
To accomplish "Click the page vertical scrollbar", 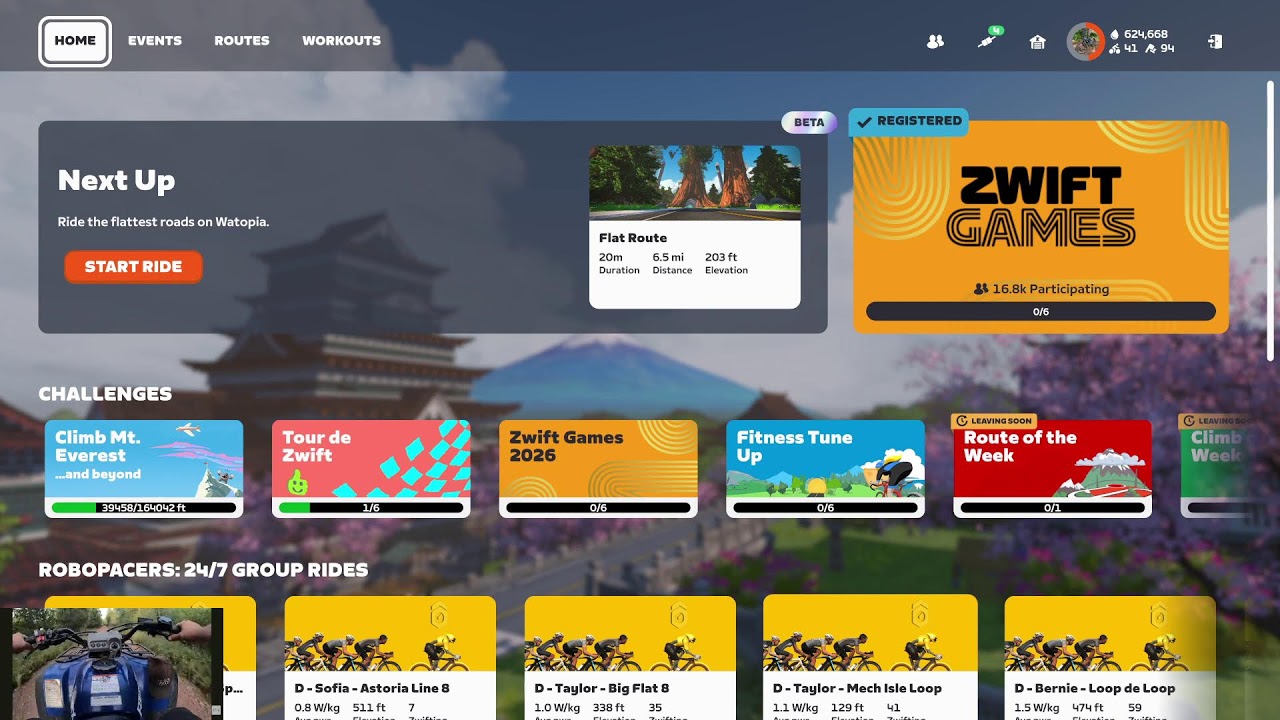I will [x=1271, y=220].
